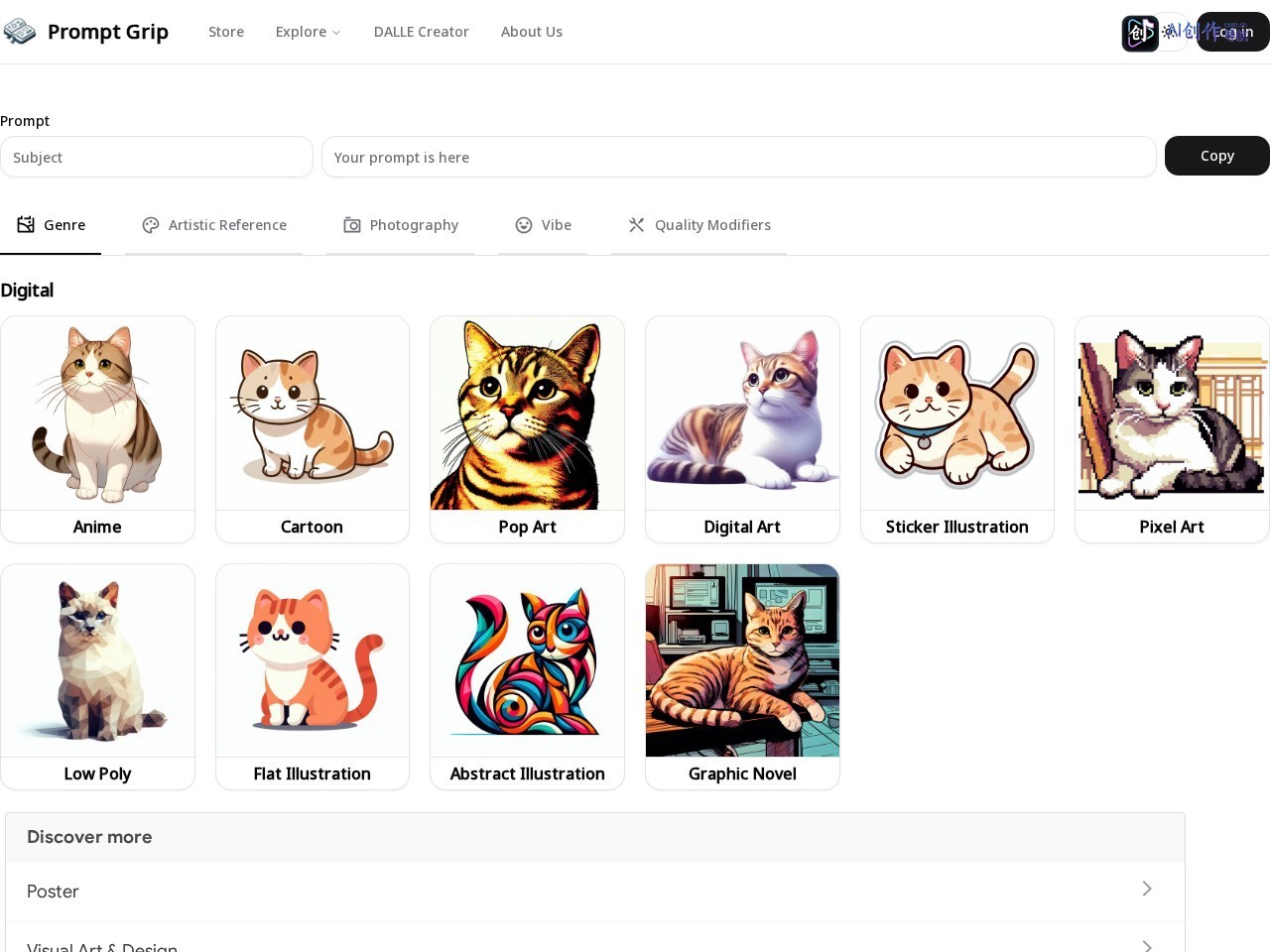Click the 'Your prompt is here' field
1270x952 pixels.
pos(739,157)
